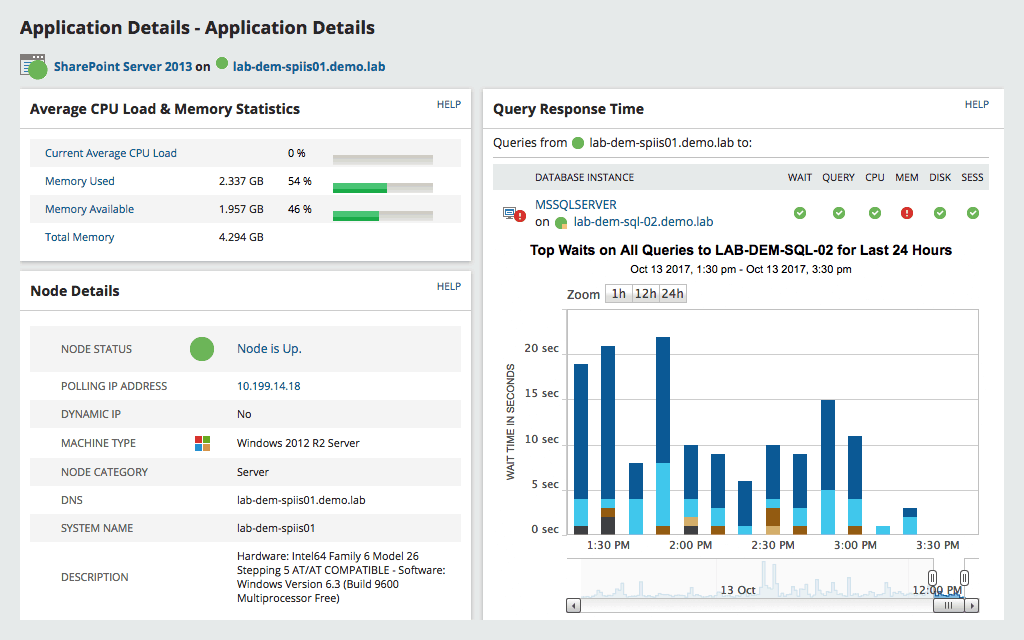Click the chart navigator right range handle

[x=964, y=577]
